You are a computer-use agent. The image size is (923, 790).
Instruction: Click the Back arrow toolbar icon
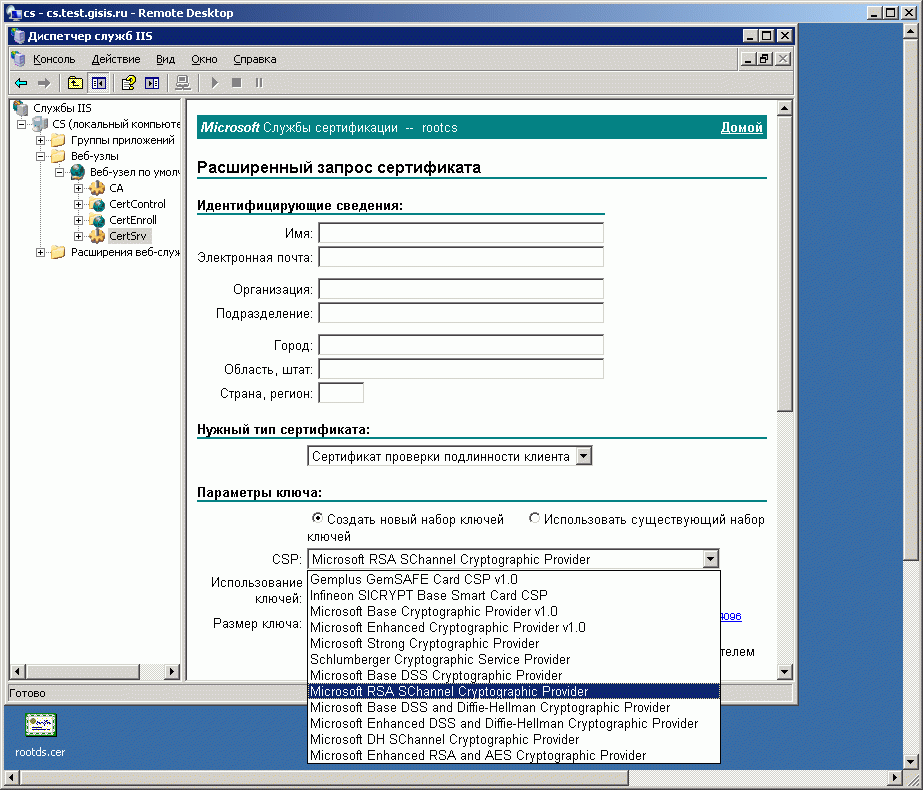pyautogui.click(x=21, y=83)
